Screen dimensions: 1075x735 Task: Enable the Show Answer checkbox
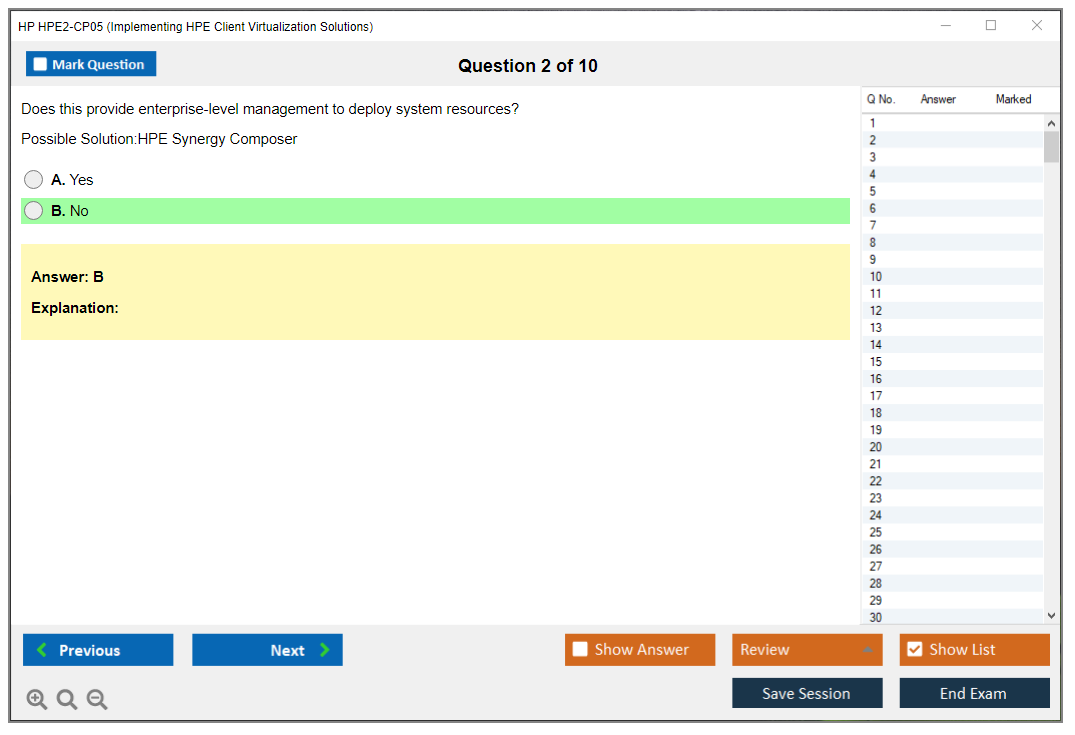[x=580, y=650]
